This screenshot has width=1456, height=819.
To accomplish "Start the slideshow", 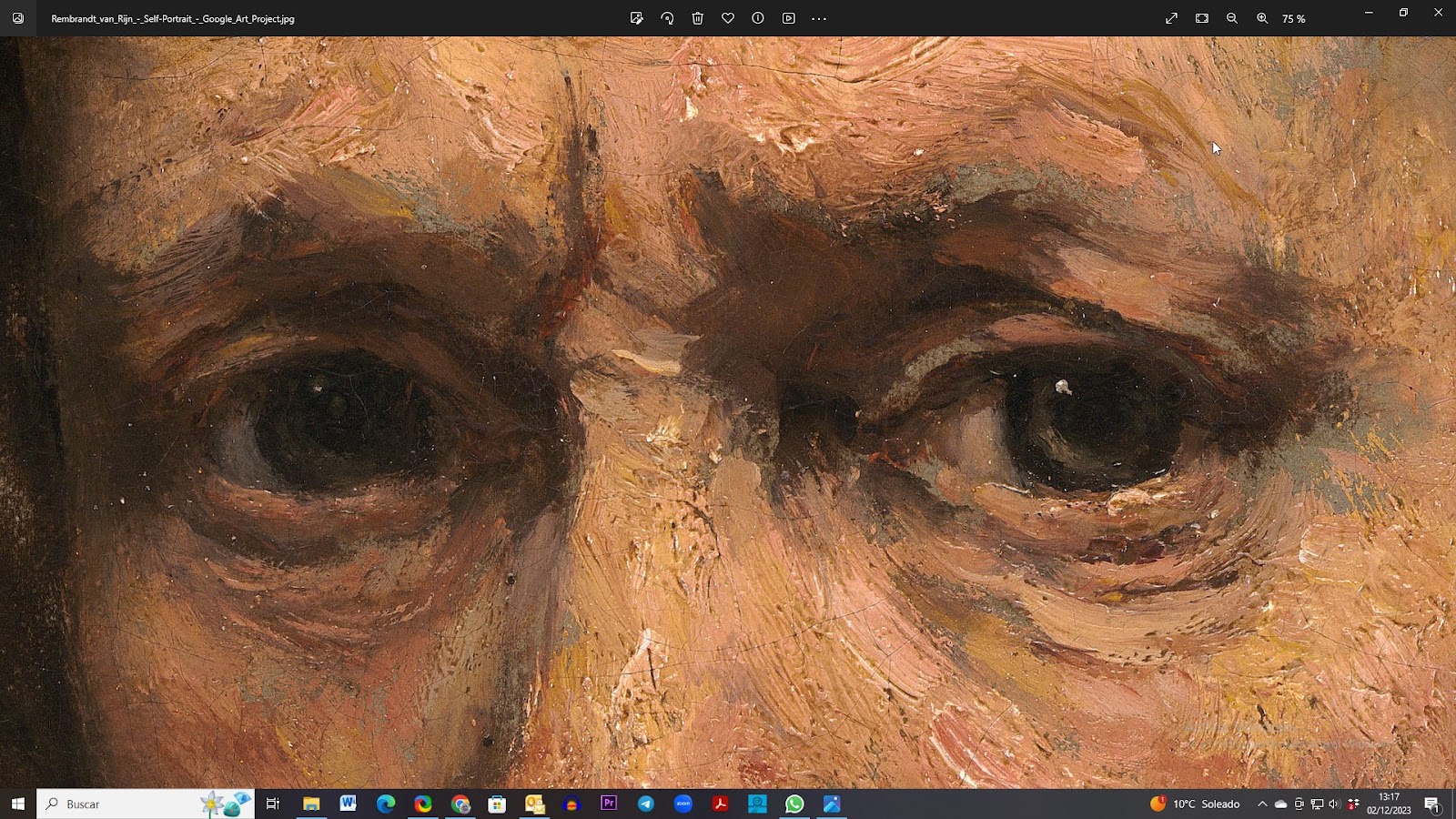I will 789,18.
